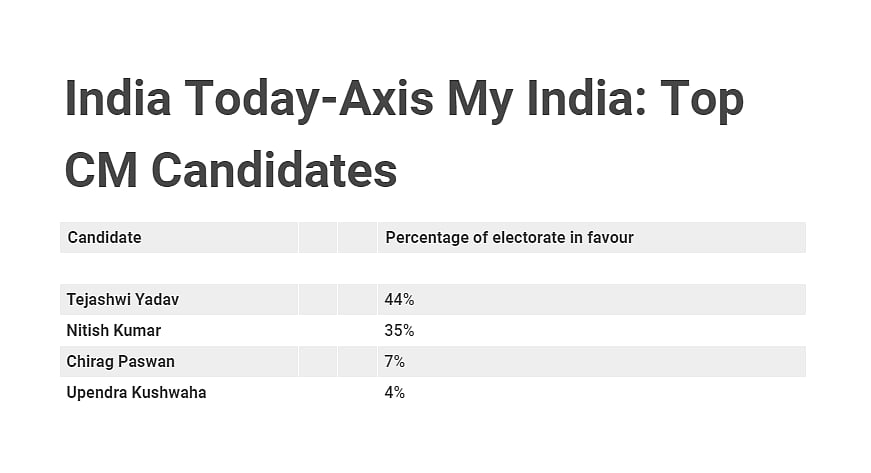The height and width of the screenshot is (473, 871).
Task: Click the Nitish Kumar name cell
Action: pyautogui.click(x=113, y=330)
